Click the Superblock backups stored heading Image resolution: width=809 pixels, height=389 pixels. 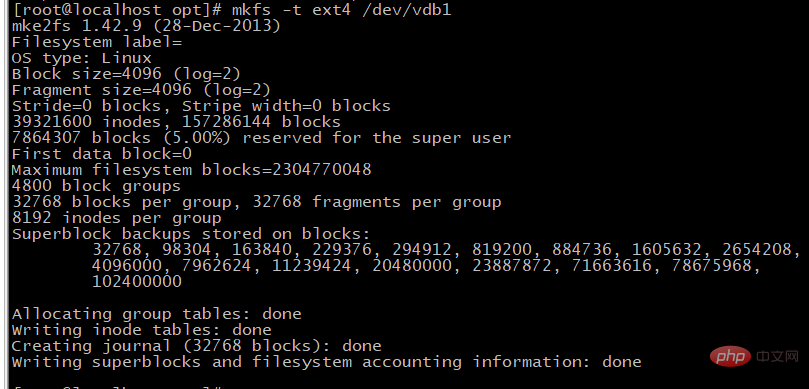[191, 234]
